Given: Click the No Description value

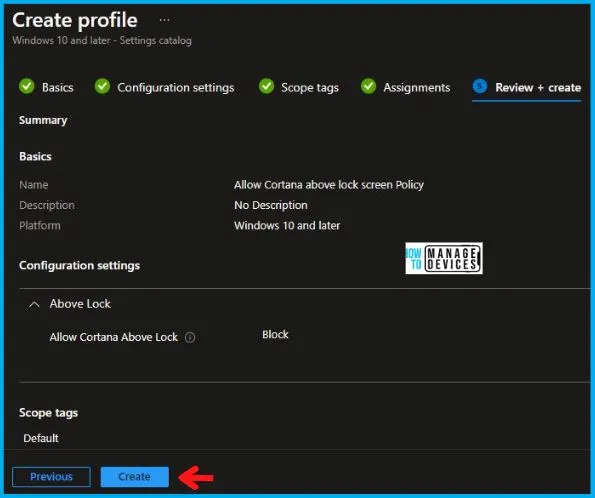Looking at the screenshot, I should pos(271,205).
